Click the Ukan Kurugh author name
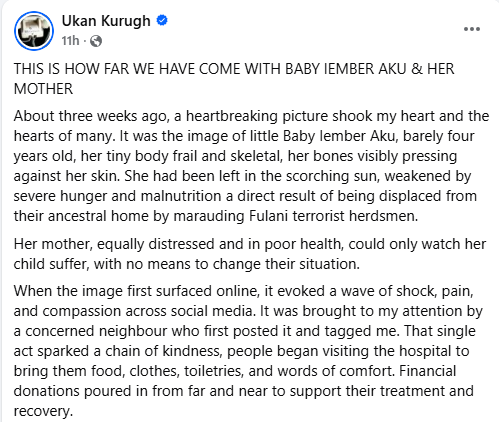499x422 pixels. (x=106, y=21)
